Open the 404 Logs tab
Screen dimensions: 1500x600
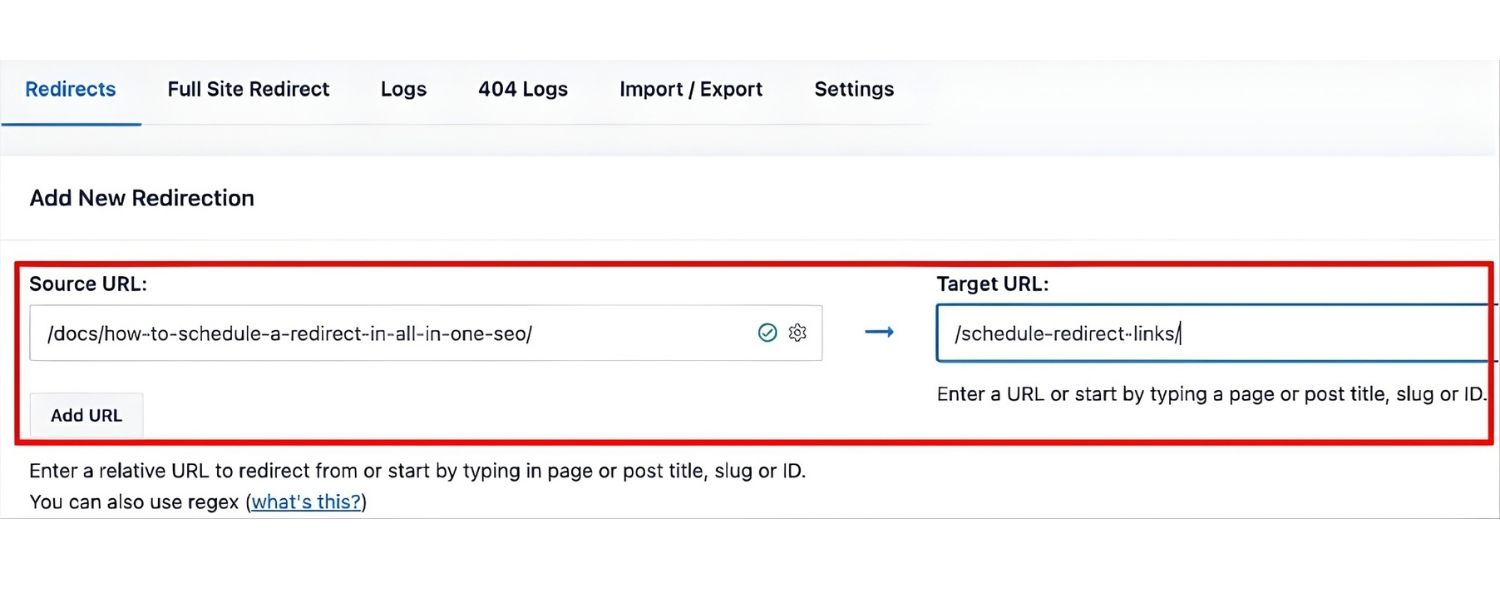point(522,89)
